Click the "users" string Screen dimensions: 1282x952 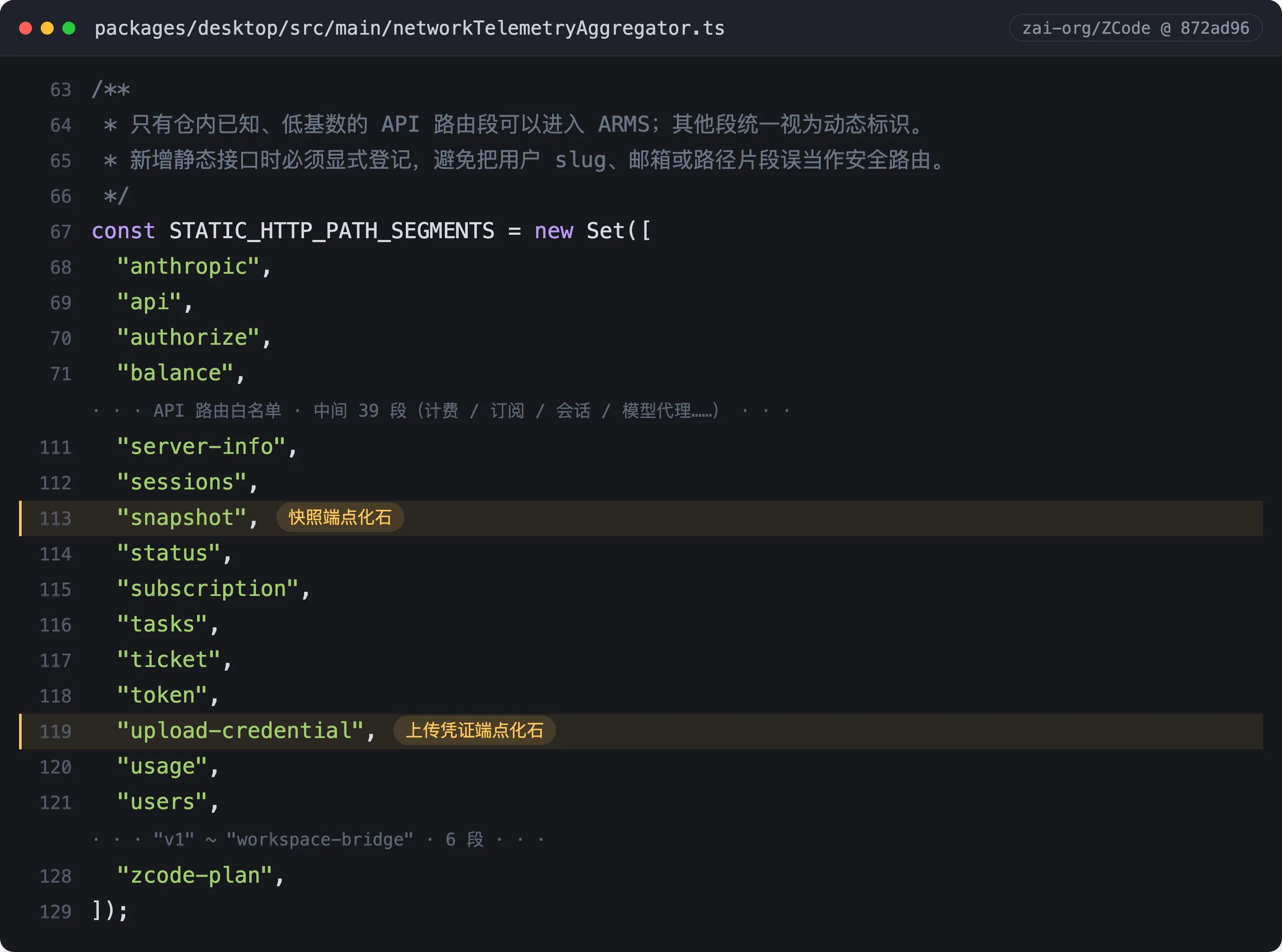tap(162, 802)
